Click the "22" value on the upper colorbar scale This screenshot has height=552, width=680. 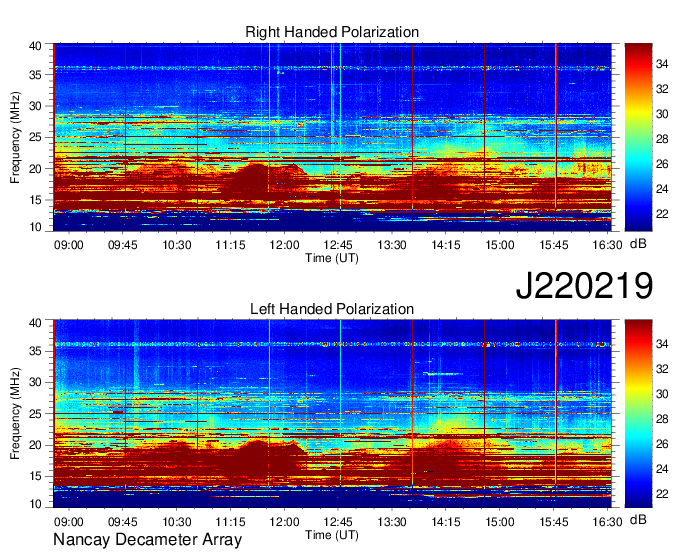(662, 214)
